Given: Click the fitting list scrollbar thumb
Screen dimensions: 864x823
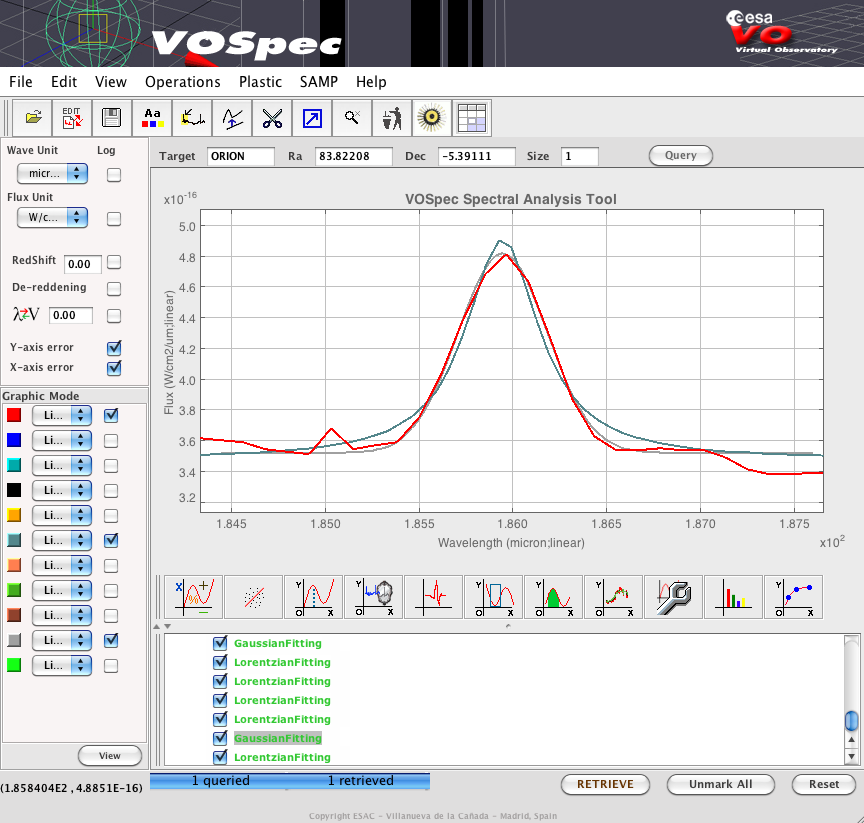Looking at the screenshot, I should click(x=851, y=721).
